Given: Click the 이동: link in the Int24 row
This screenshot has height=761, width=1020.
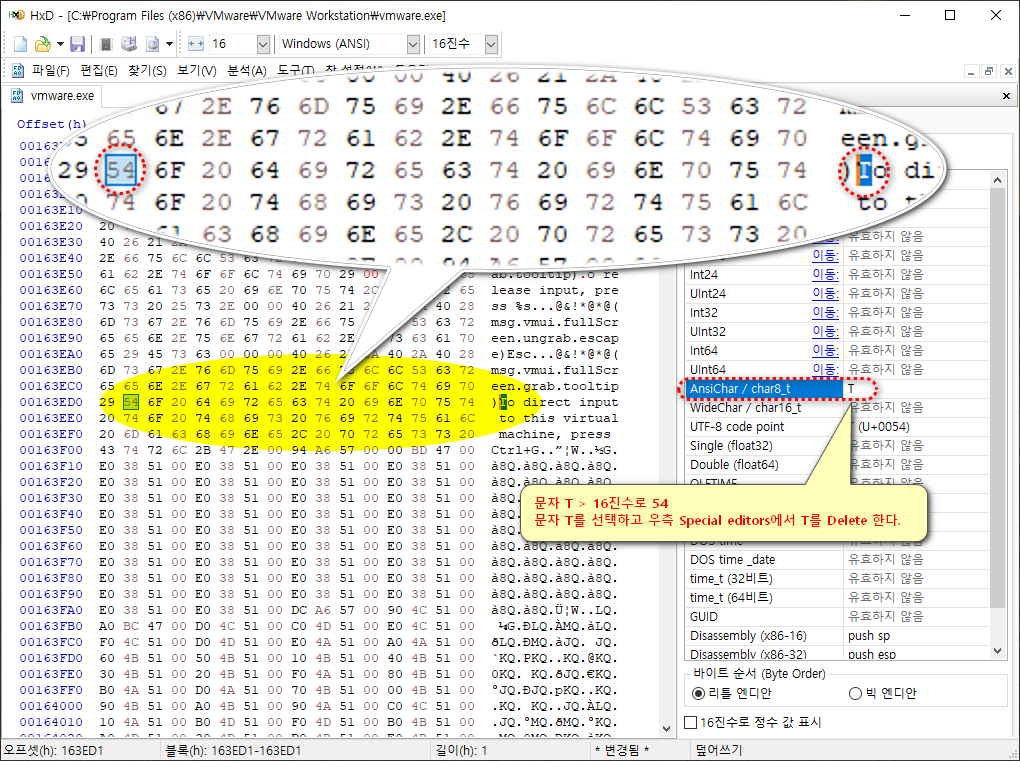Looking at the screenshot, I should click(x=825, y=274).
